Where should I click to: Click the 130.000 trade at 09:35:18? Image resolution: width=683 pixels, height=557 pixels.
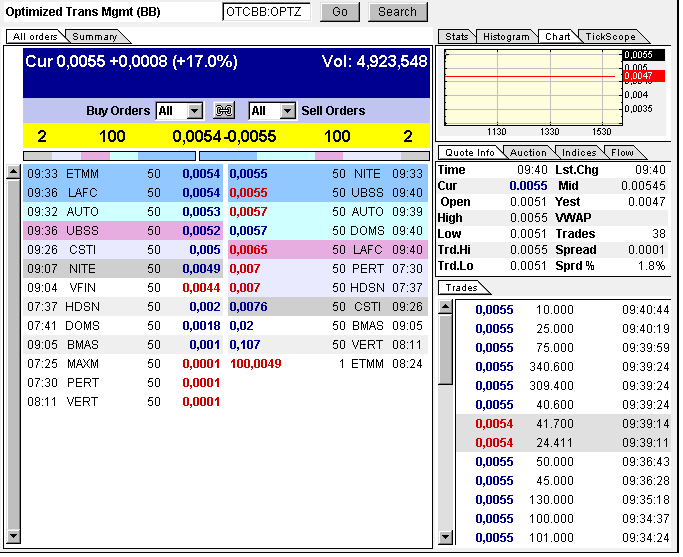pos(563,500)
